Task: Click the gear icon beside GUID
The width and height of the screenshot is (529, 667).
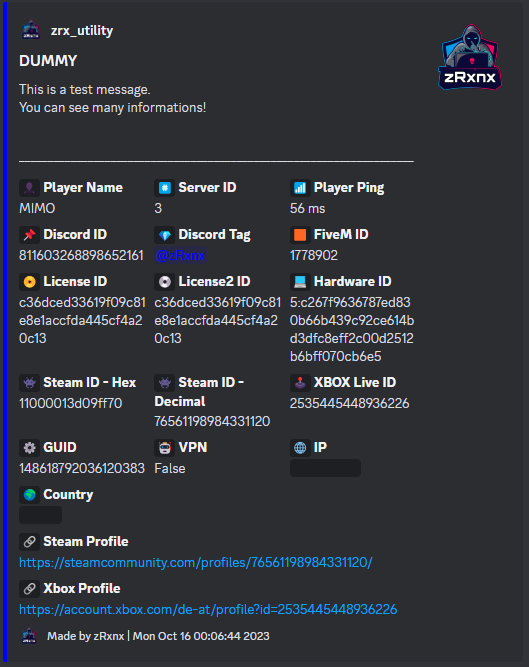Action: pos(29,448)
